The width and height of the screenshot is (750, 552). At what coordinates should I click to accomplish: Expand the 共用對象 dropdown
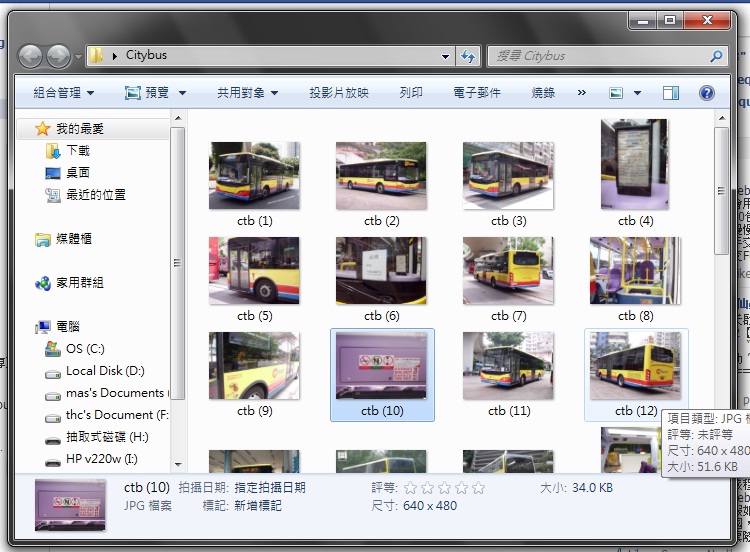247,93
